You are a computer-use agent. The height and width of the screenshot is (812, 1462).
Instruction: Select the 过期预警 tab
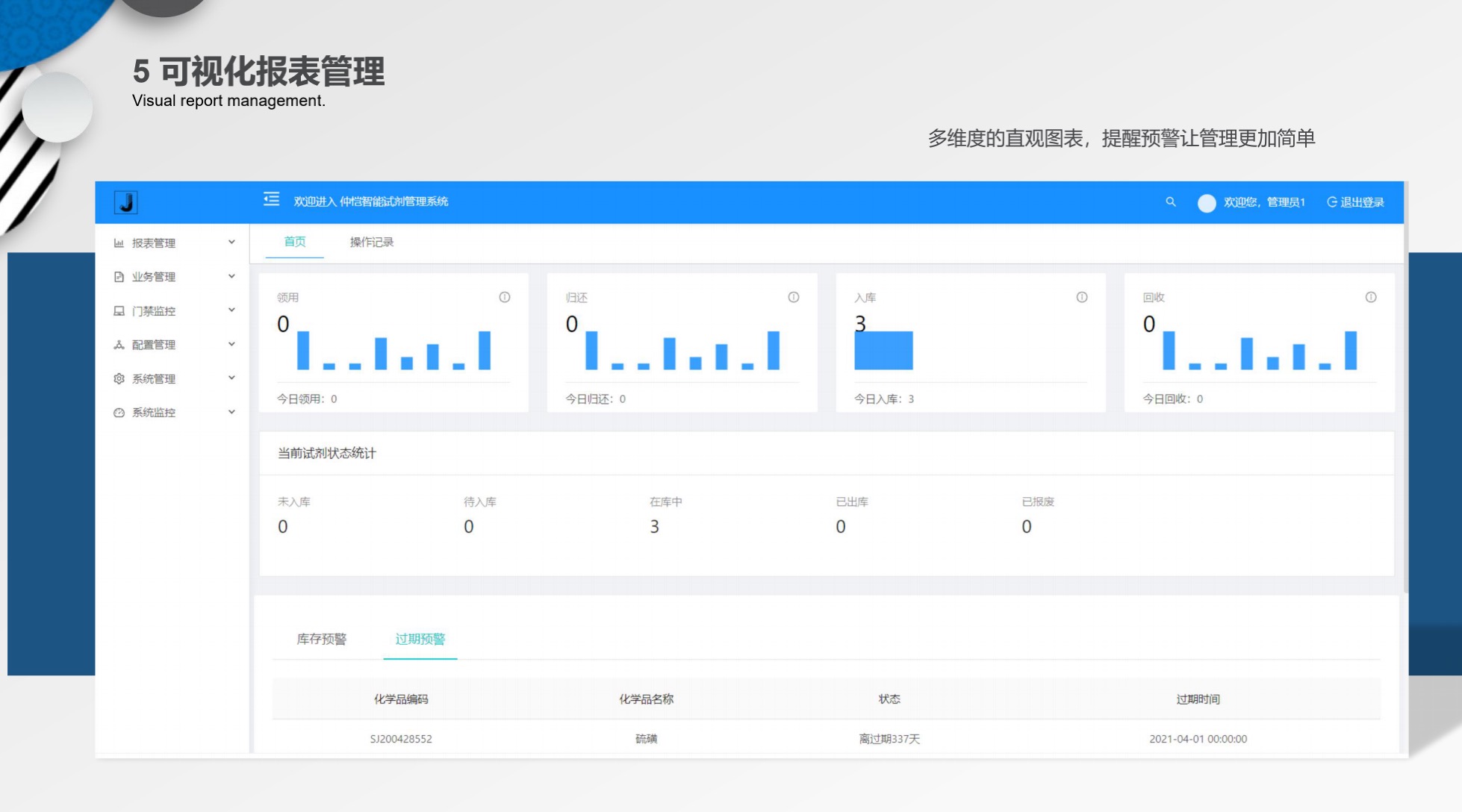(x=420, y=639)
